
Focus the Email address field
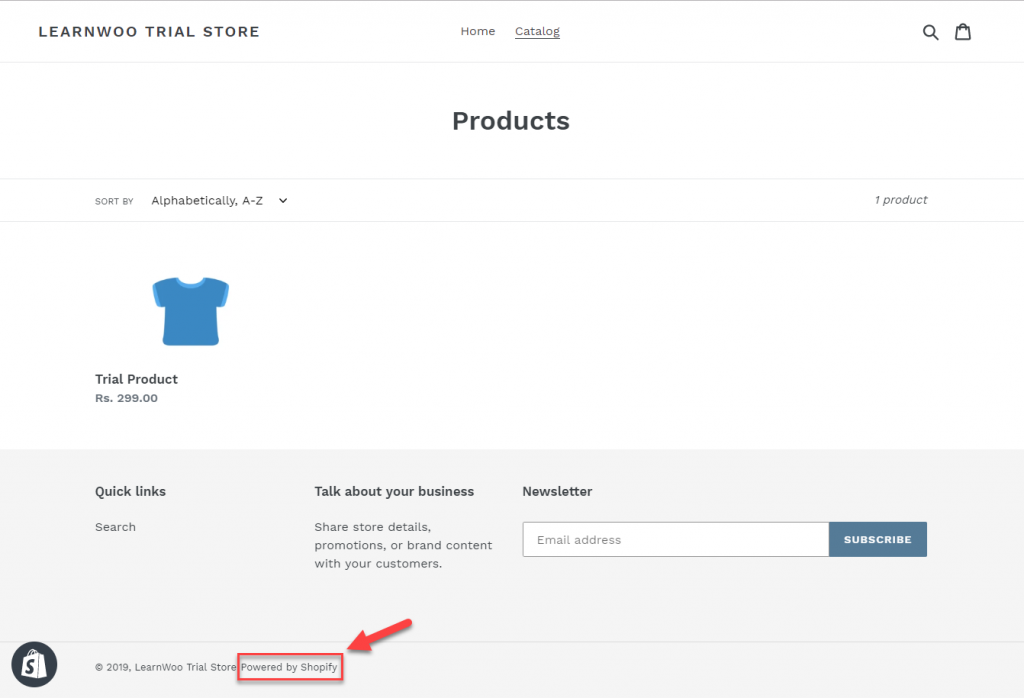click(x=675, y=539)
